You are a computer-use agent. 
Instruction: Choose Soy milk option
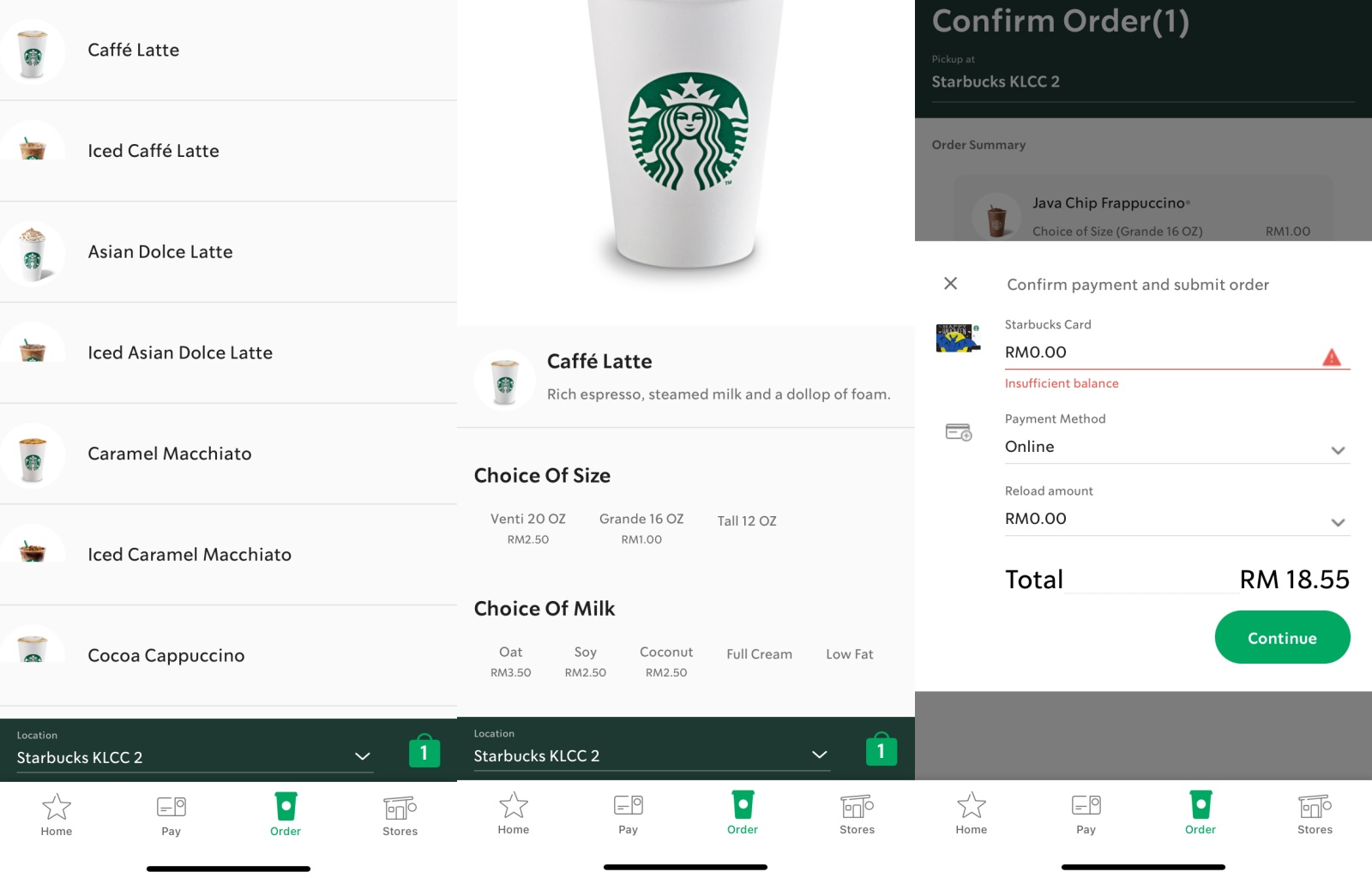click(586, 661)
